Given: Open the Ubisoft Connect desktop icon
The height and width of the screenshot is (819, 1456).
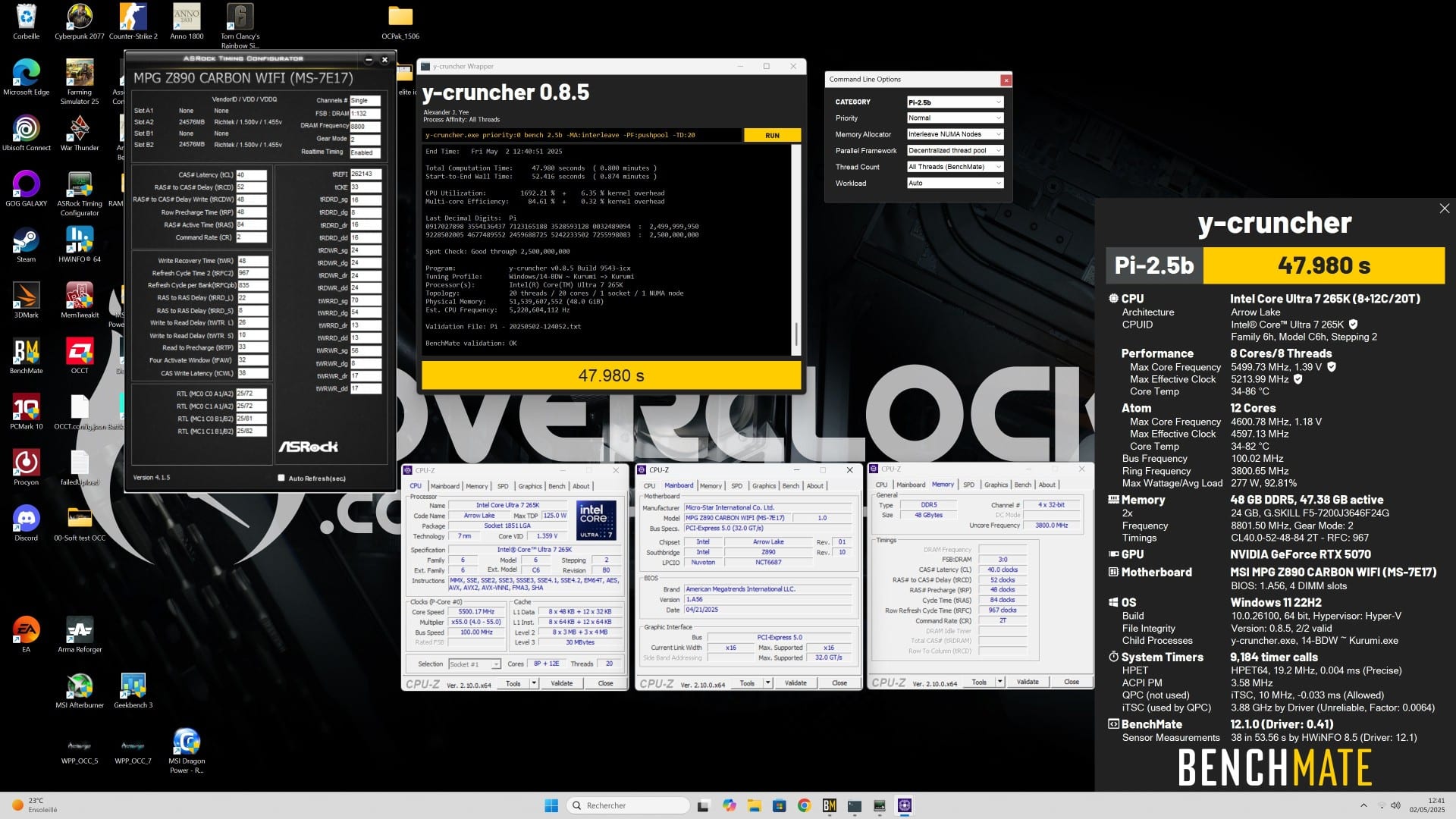Looking at the screenshot, I should 26,133.
